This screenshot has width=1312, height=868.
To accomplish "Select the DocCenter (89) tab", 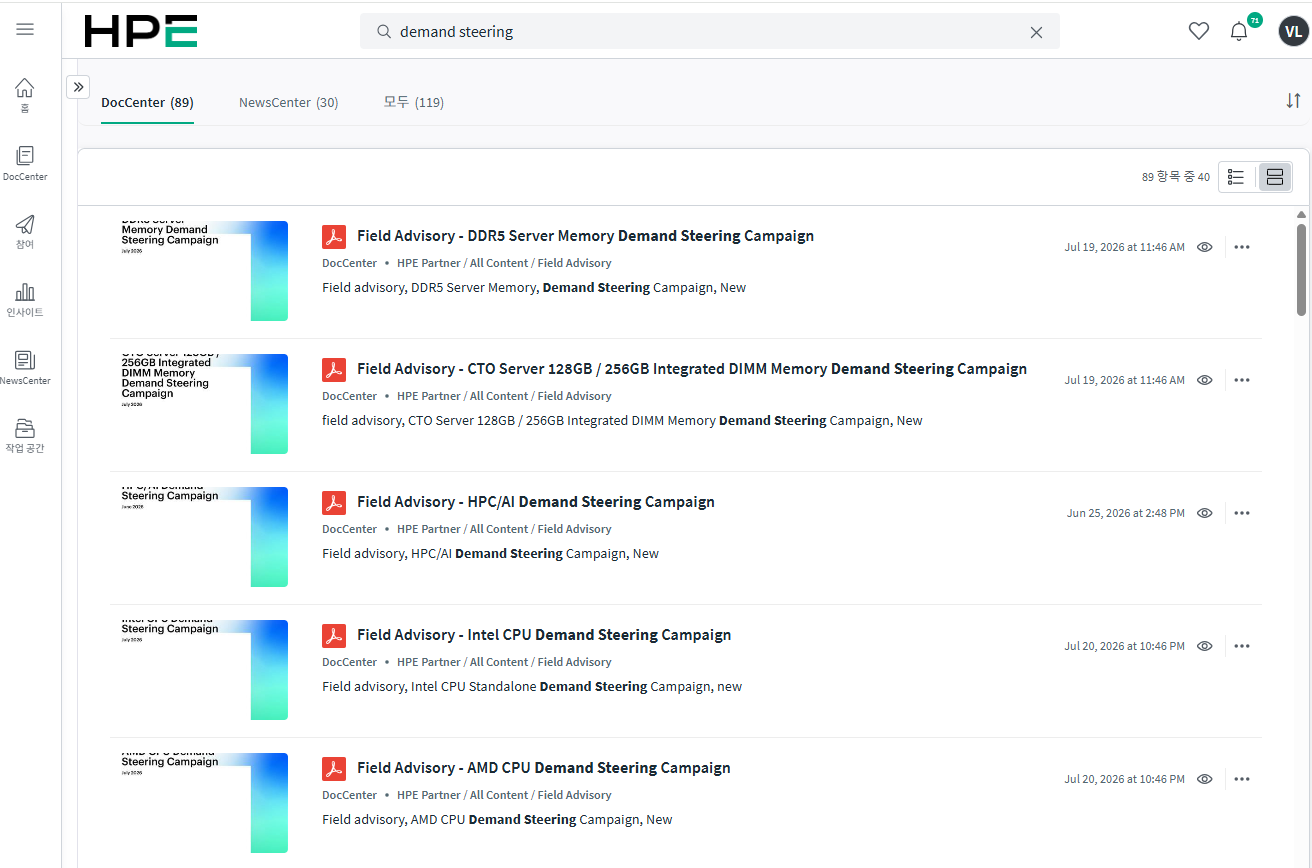I will pos(147,102).
